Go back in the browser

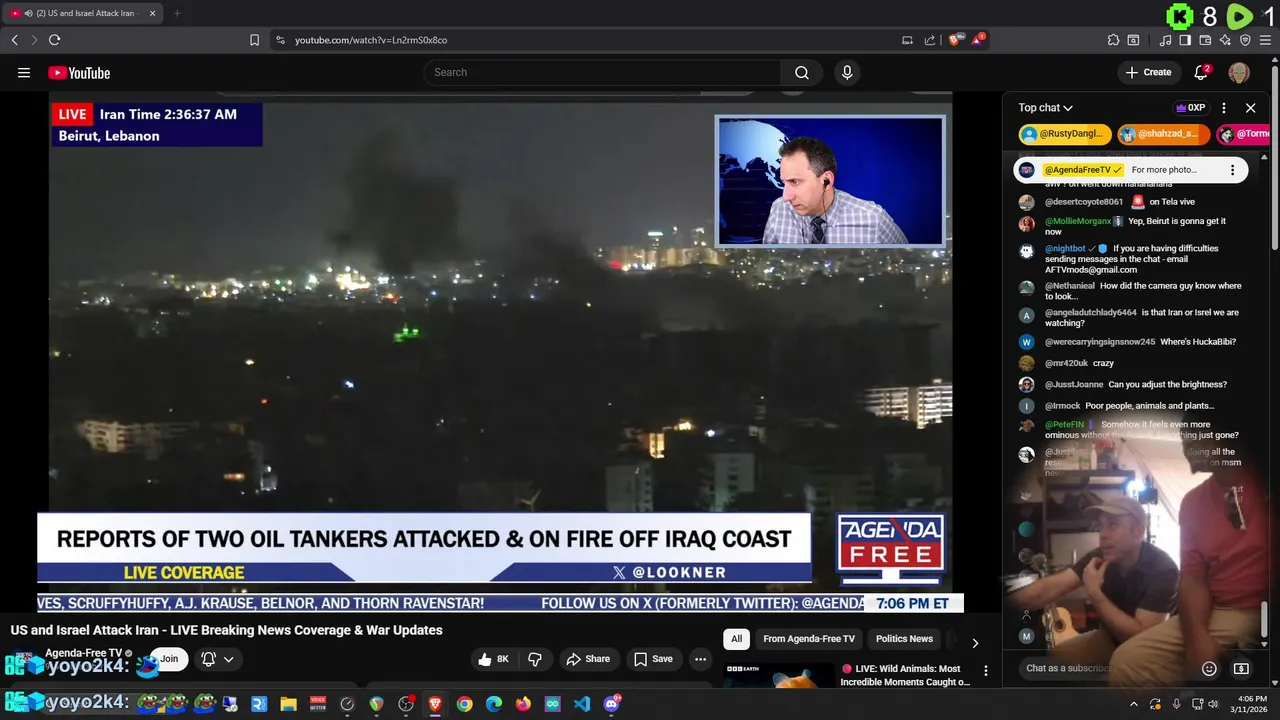coord(14,40)
